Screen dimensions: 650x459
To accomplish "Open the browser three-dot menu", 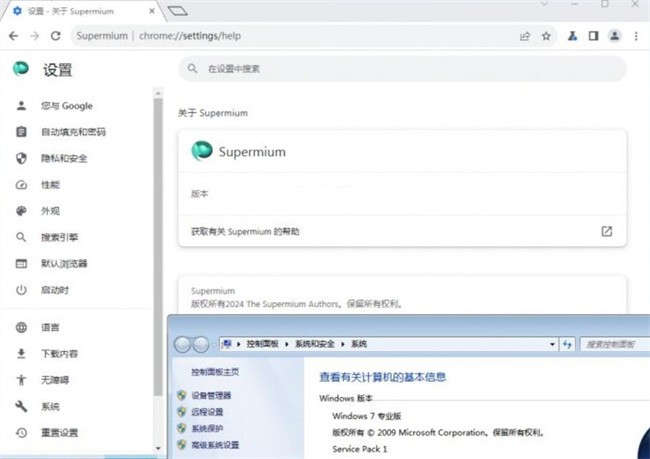I will point(636,36).
